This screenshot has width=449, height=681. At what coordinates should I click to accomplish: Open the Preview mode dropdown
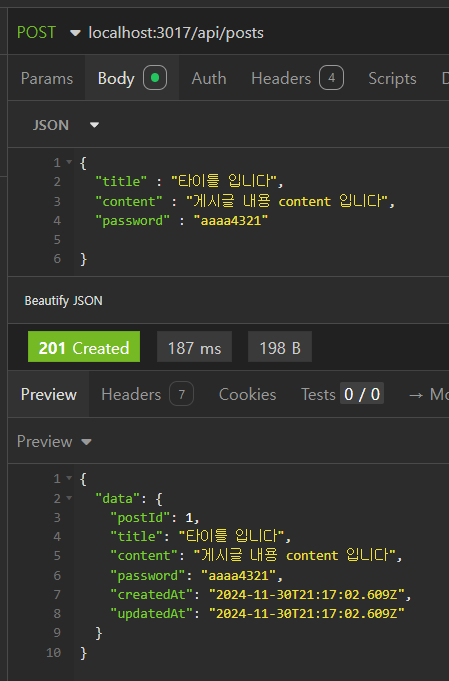[54, 442]
